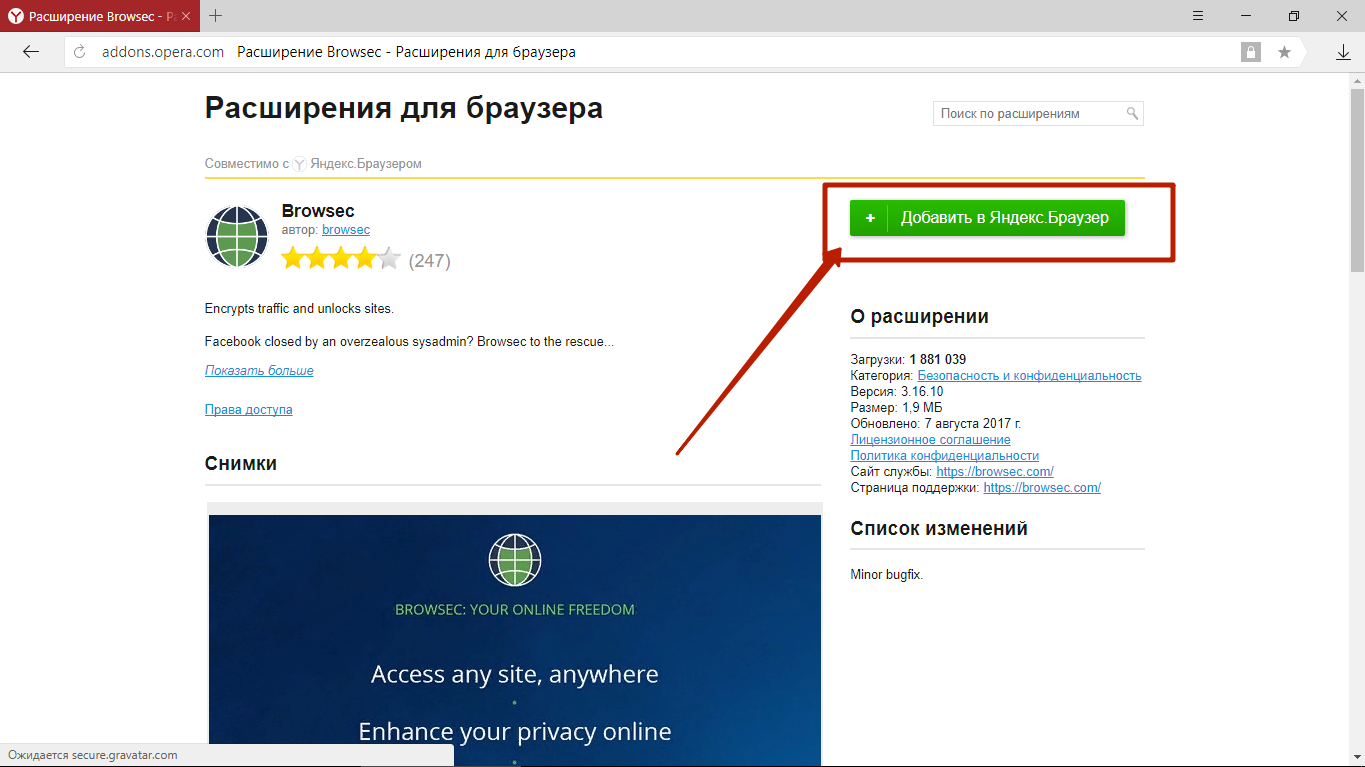Click the Browsec globe logo icon
Screen dimensions: 1365x767
pyautogui.click(x=237, y=237)
